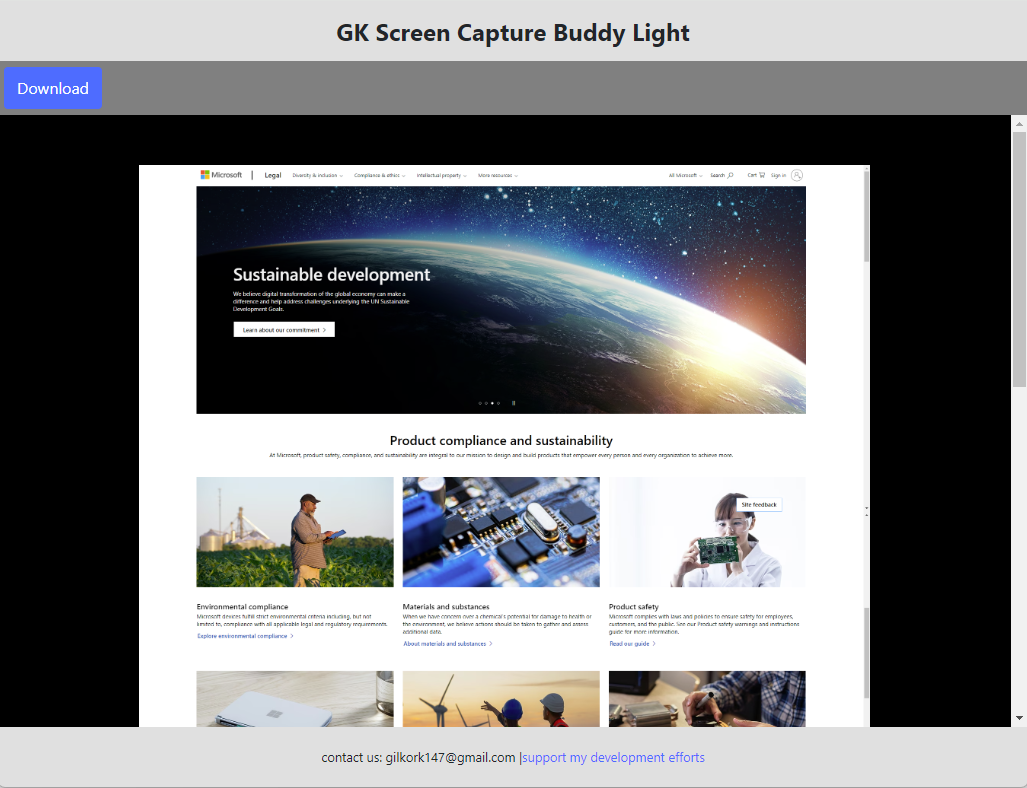Open the farmer Environmental compliance thumbnail
The width and height of the screenshot is (1027, 788).
(x=295, y=532)
